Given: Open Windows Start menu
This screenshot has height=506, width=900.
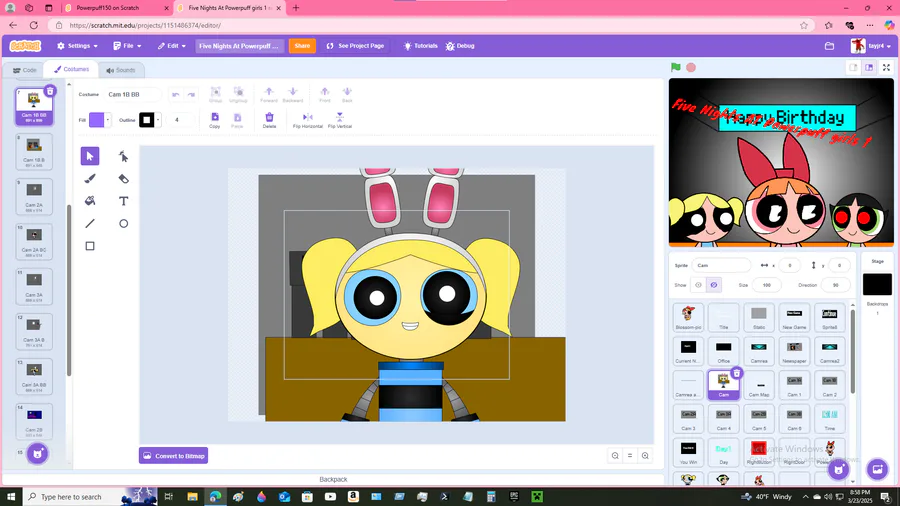Looking at the screenshot, I should (11, 497).
